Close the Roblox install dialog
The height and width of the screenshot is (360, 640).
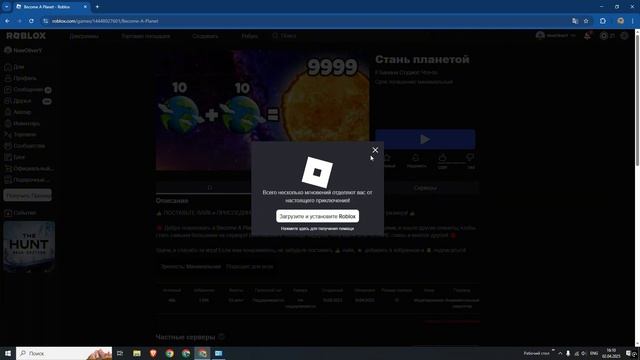[375, 150]
